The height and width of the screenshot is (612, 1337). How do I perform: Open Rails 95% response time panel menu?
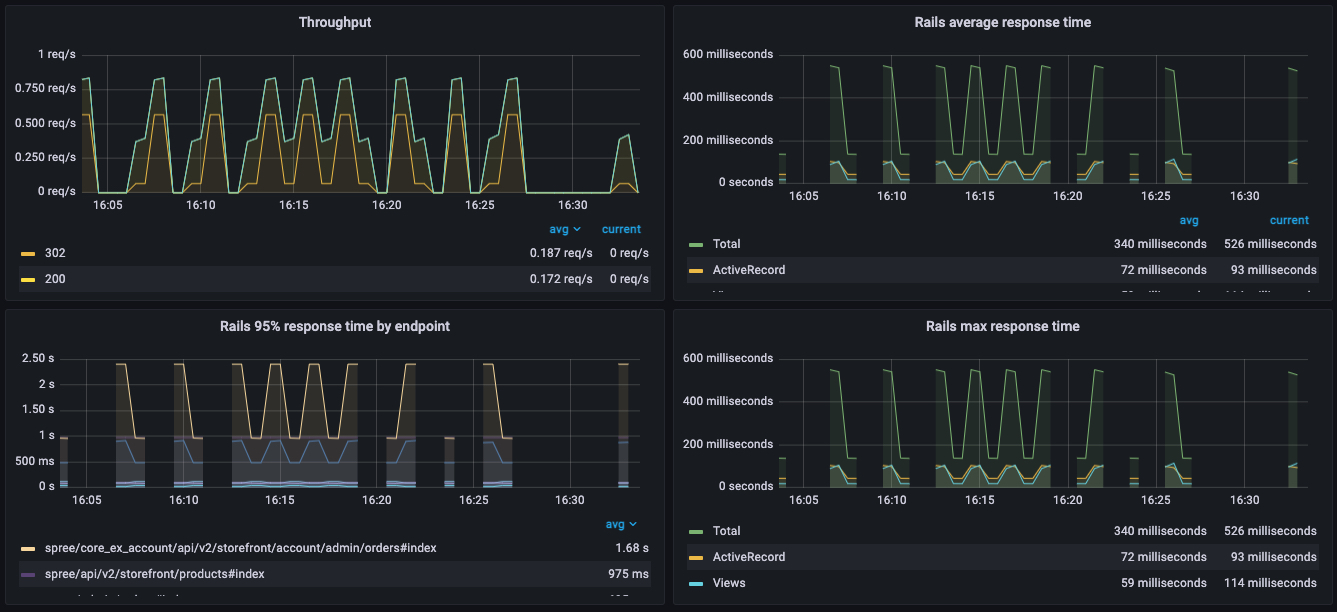334,325
